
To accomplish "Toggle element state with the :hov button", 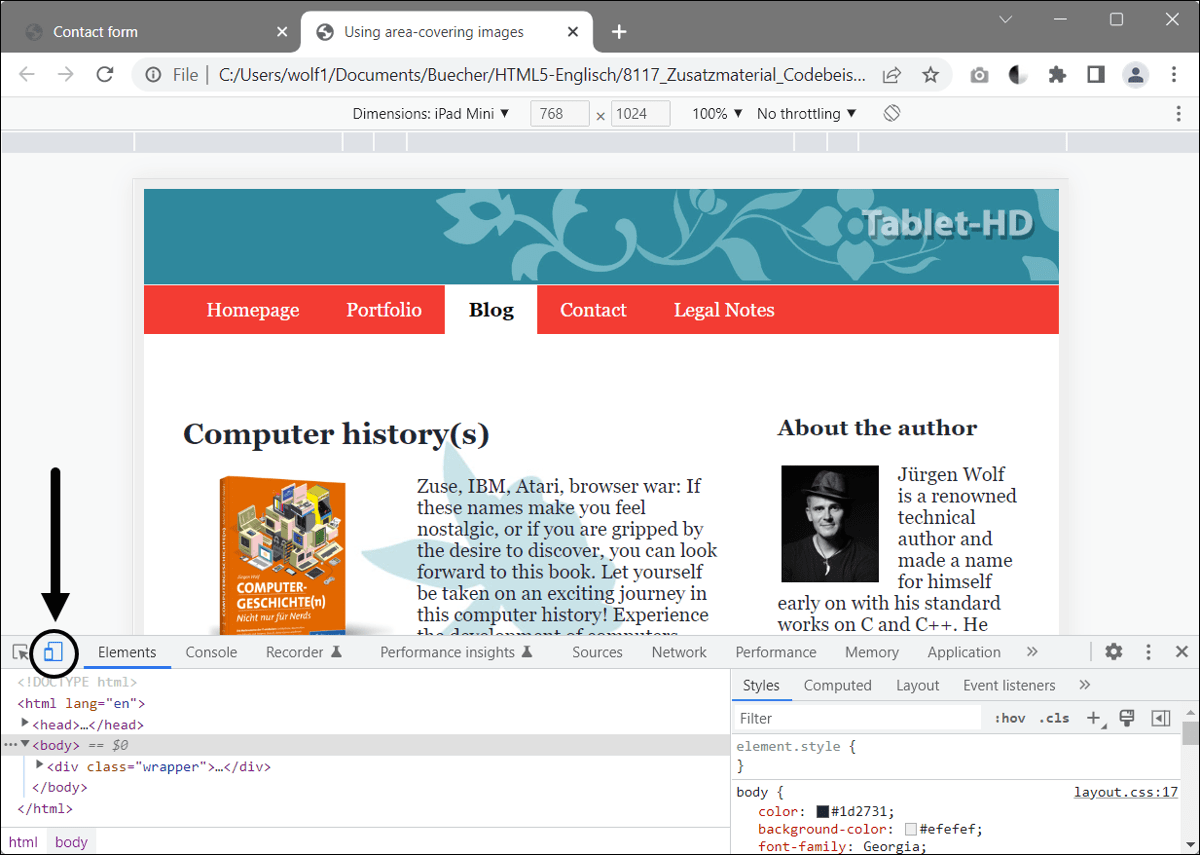I will [x=1010, y=717].
